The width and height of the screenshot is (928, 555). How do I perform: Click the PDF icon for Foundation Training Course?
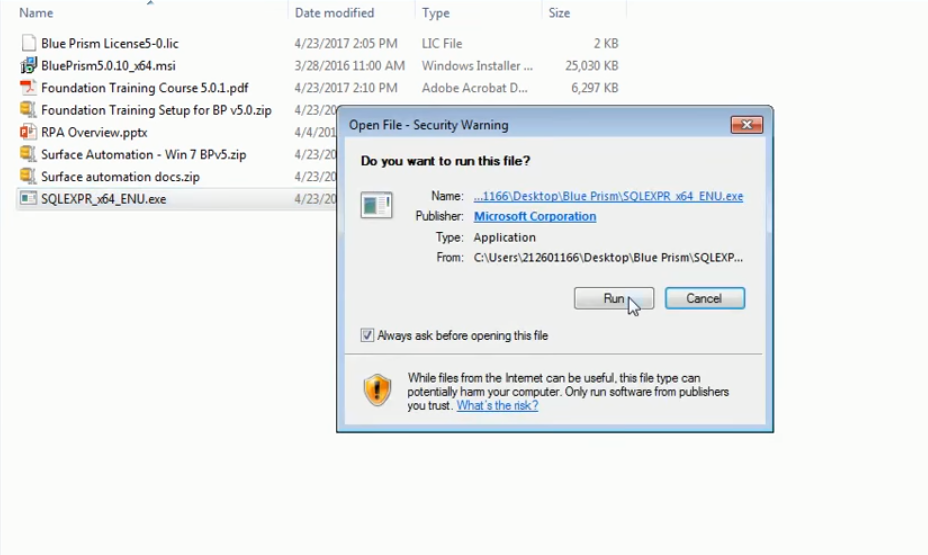(28, 88)
